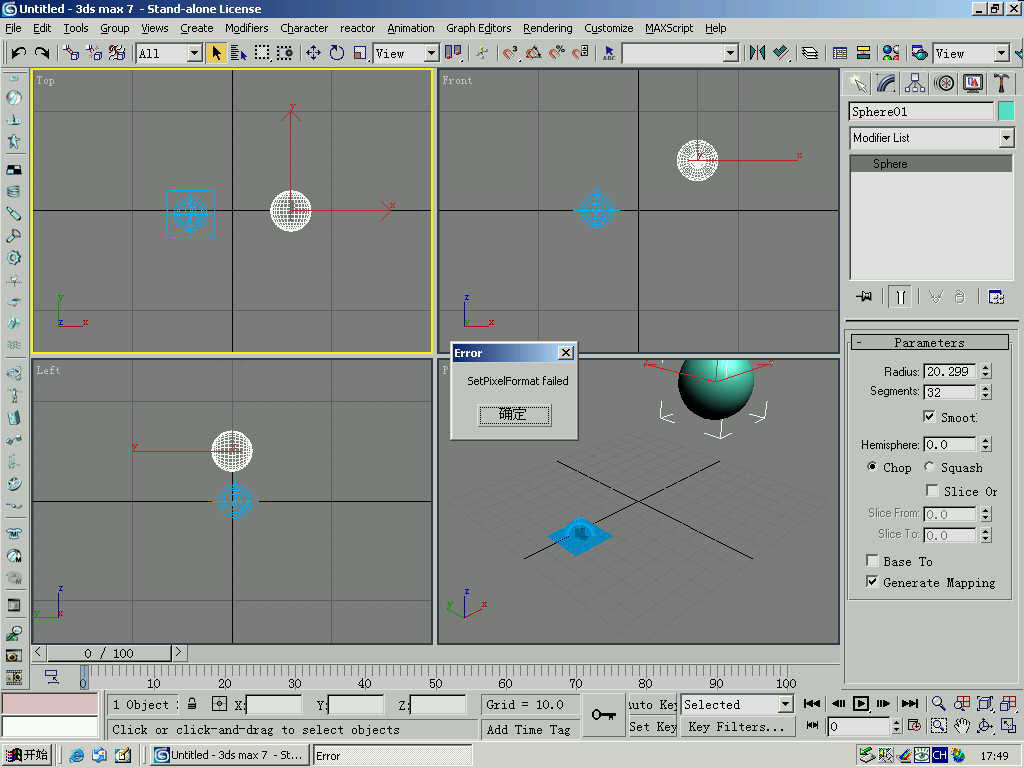
Task: Collapse the Parameters rollout
Action: tap(930, 342)
